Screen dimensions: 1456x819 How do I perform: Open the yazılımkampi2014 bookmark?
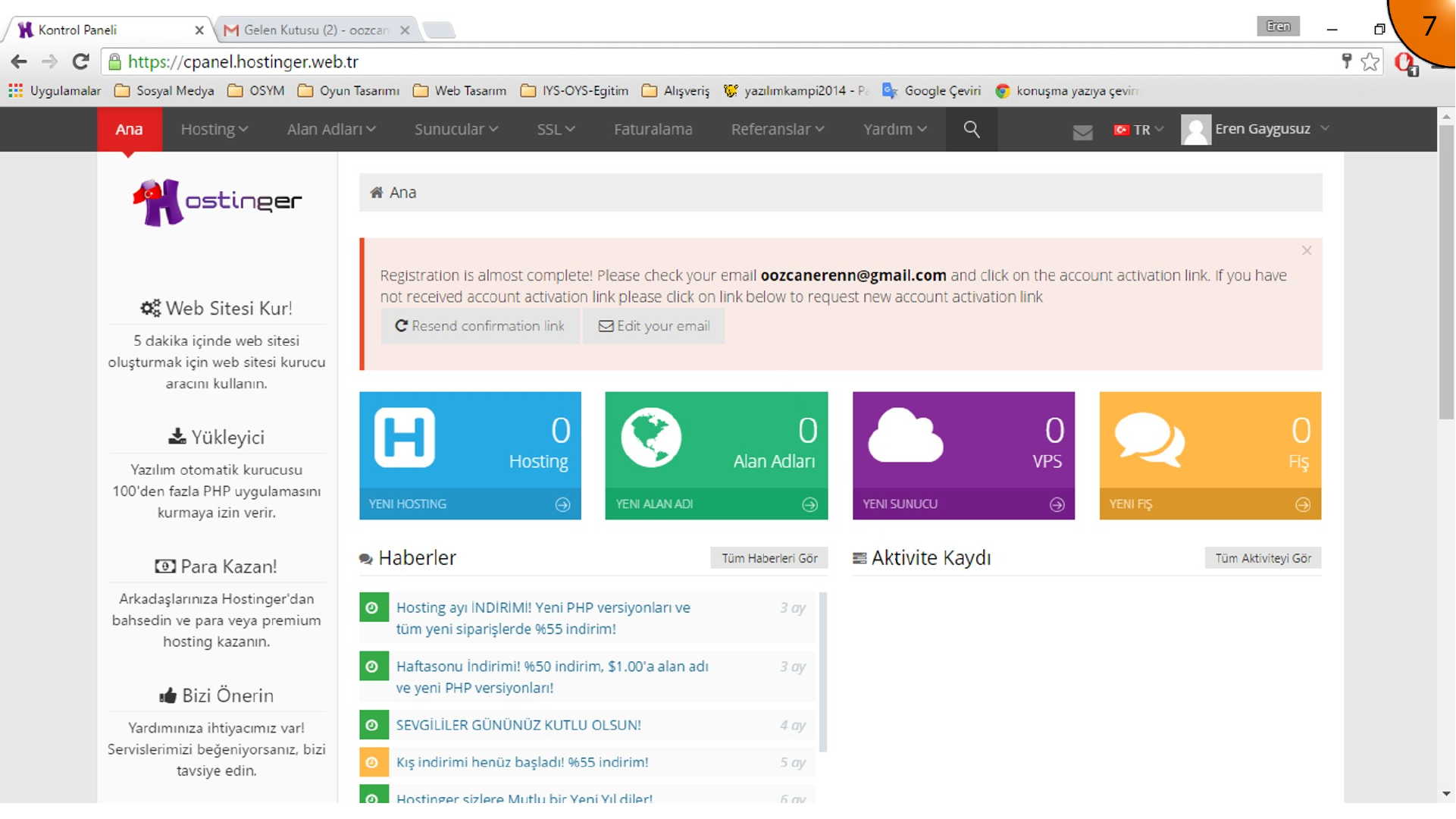[x=796, y=91]
